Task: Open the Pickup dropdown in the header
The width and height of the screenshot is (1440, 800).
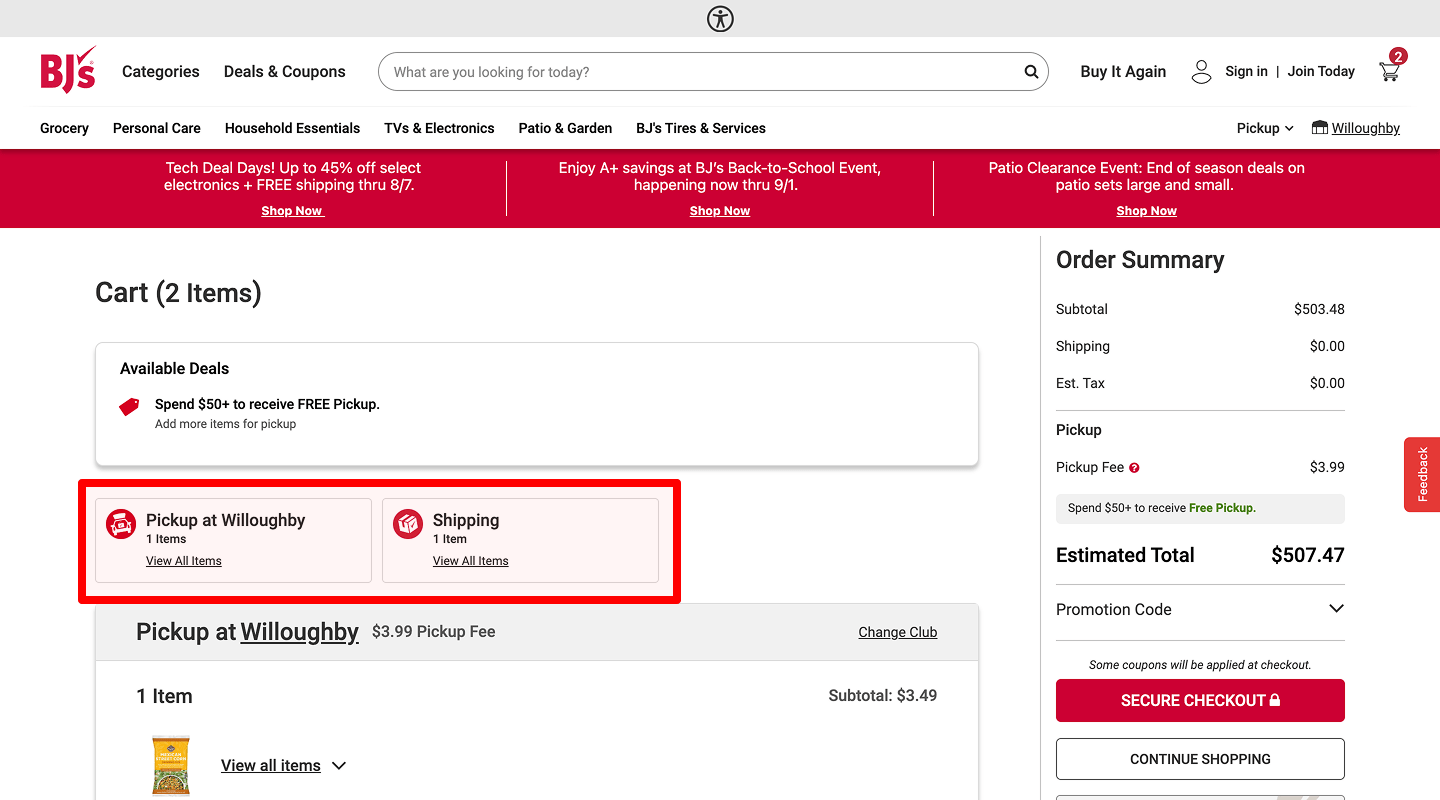Action: coord(1263,128)
